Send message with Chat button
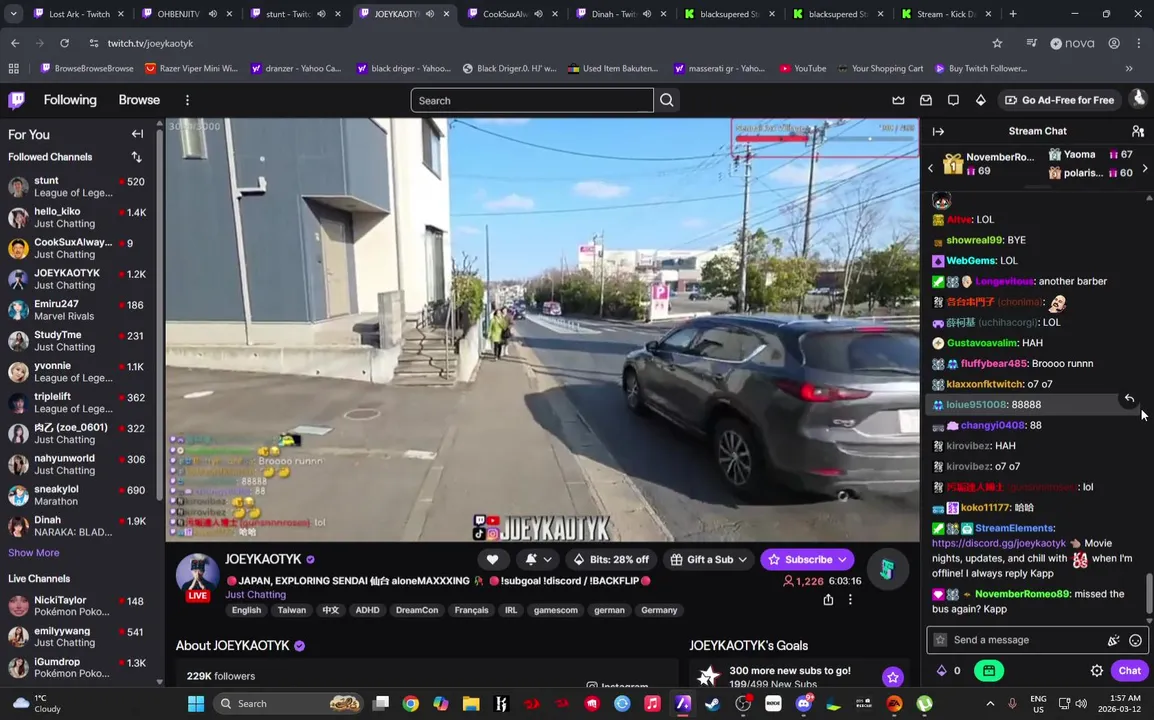This screenshot has width=1154, height=720. 1130,671
